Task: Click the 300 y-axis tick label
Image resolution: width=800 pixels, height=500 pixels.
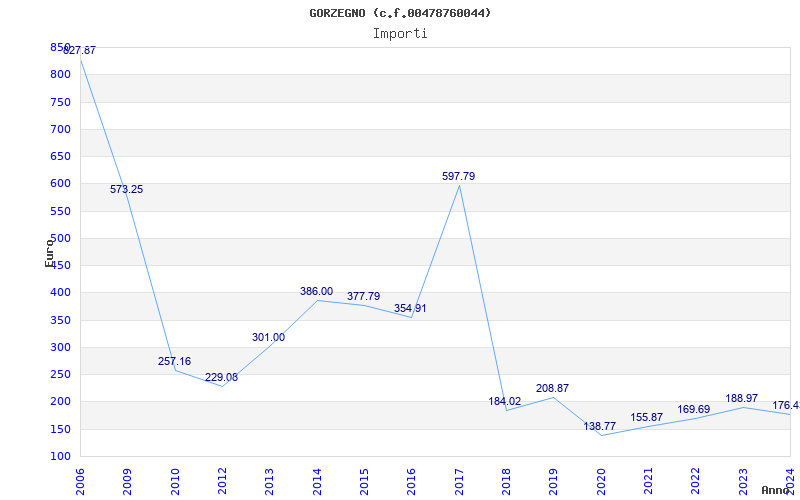Action: [60, 347]
